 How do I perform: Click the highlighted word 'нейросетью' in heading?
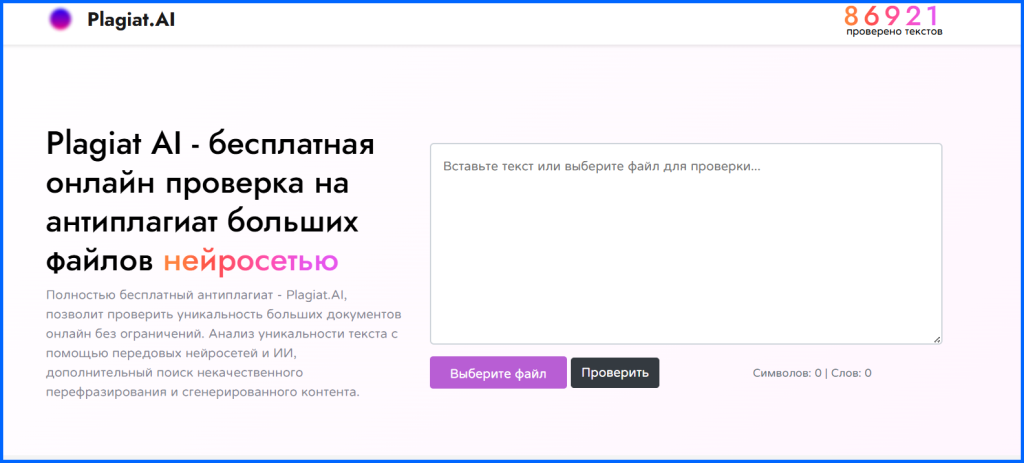tap(251, 261)
